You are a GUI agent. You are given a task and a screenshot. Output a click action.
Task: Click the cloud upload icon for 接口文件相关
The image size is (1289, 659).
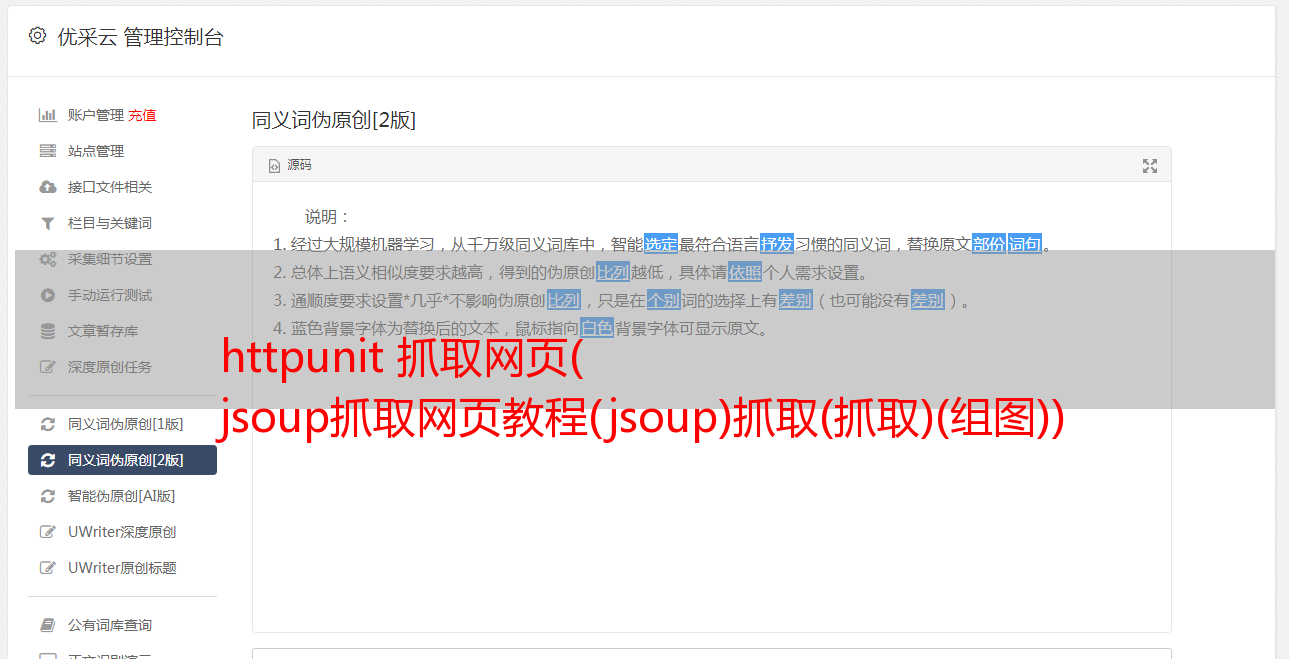click(47, 187)
